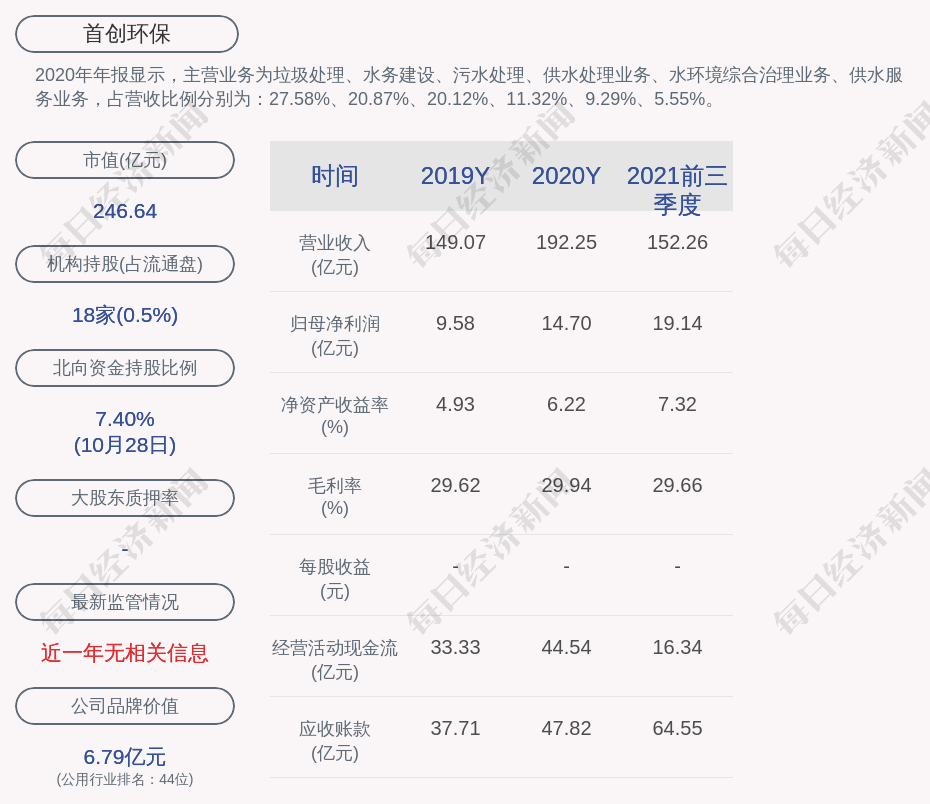930x804 pixels.
Task: Click the 每股收益(元) row label
Action: (335, 579)
